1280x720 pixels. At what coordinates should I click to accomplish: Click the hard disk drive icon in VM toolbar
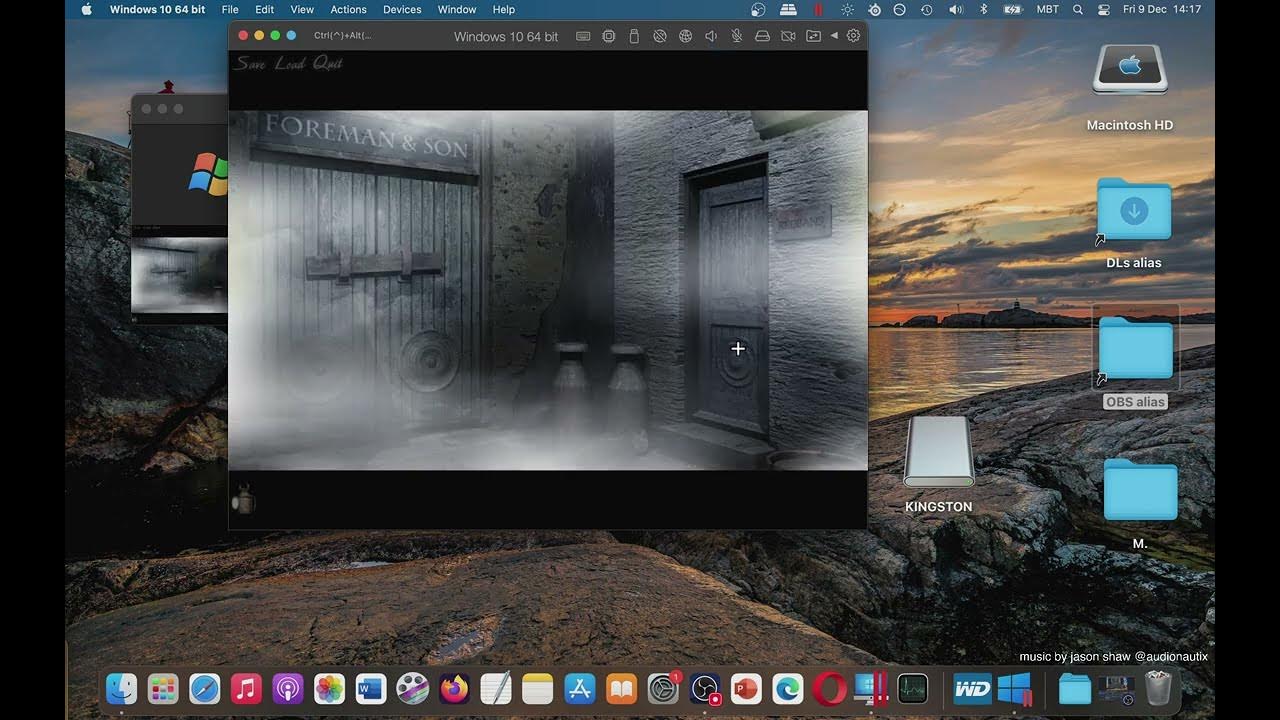(x=762, y=36)
